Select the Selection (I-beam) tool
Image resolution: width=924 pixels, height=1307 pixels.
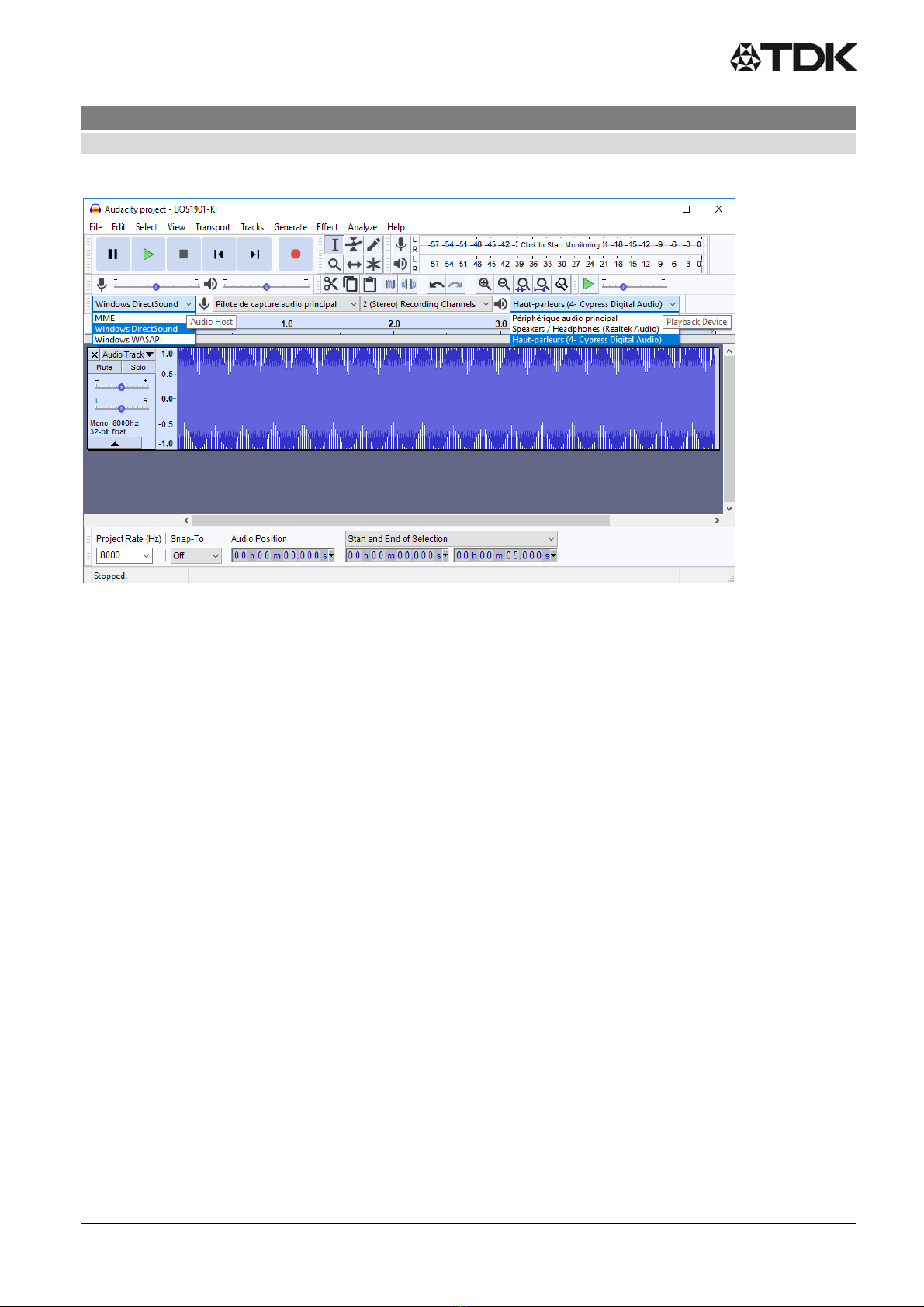pos(334,244)
